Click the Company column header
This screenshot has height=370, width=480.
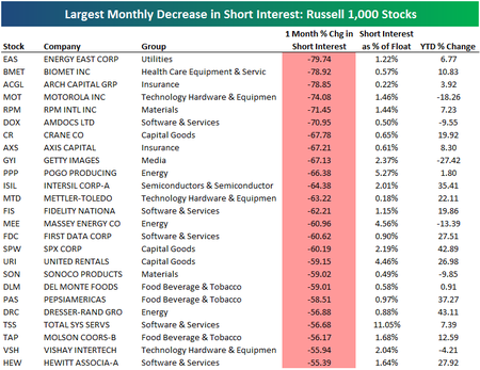pos(62,47)
